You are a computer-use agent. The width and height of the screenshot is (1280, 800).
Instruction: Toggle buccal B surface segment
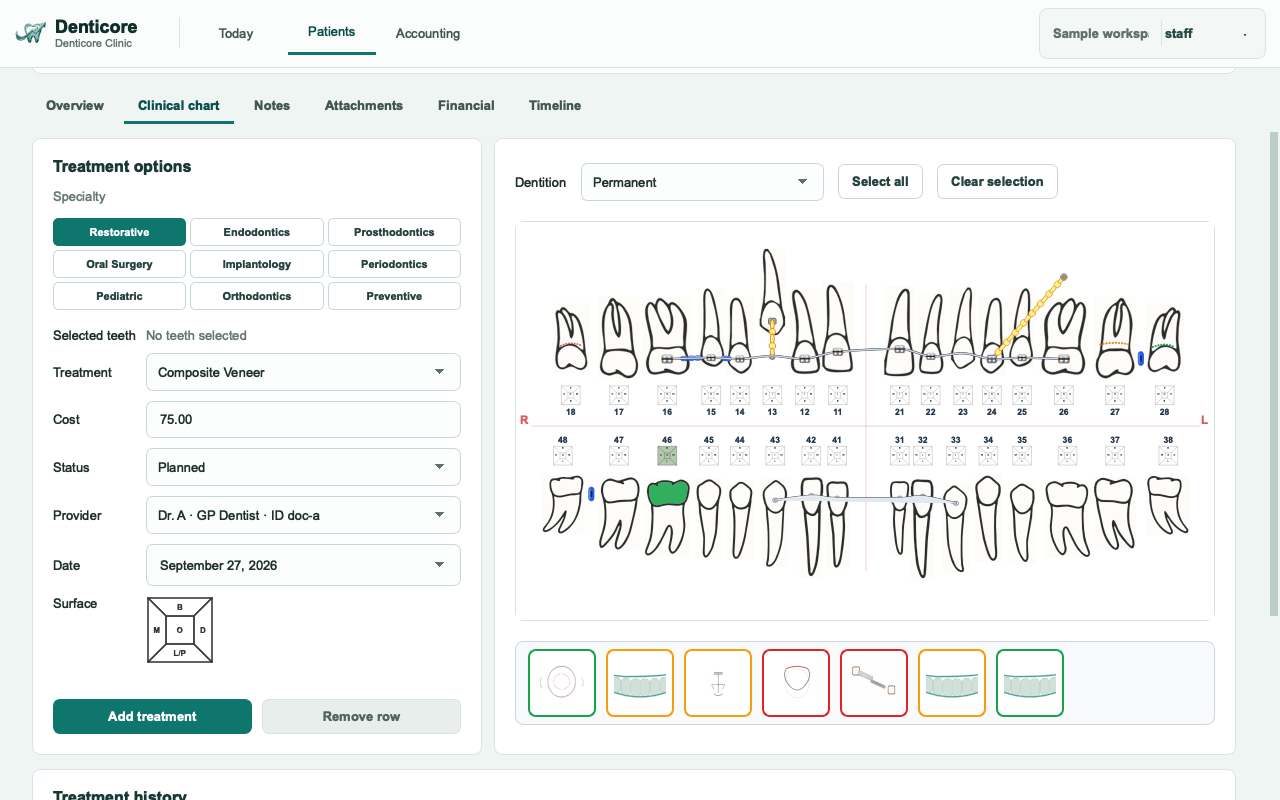[x=180, y=607]
